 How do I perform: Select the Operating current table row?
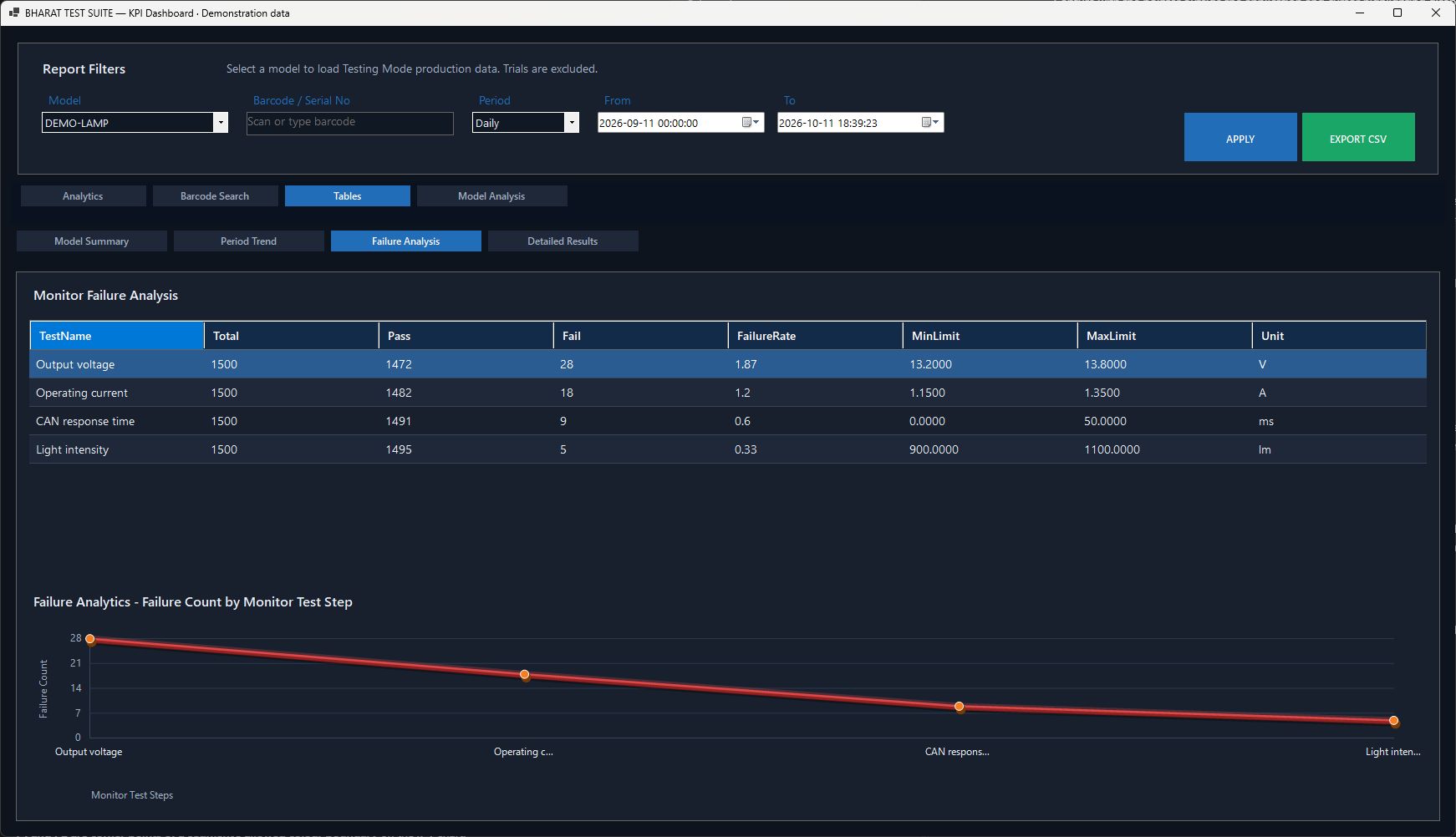728,393
